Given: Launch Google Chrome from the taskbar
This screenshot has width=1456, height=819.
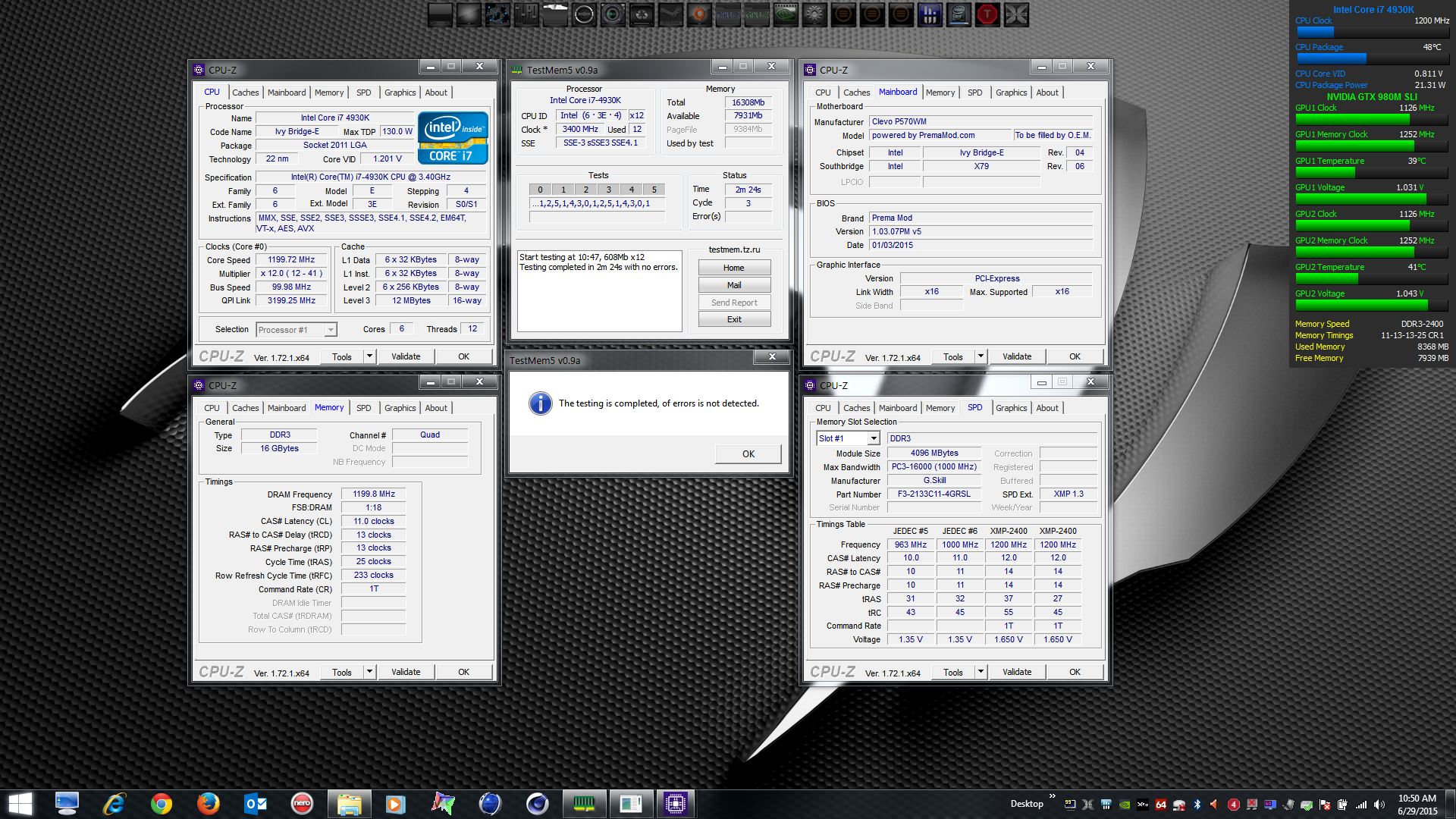Looking at the screenshot, I should [x=161, y=803].
